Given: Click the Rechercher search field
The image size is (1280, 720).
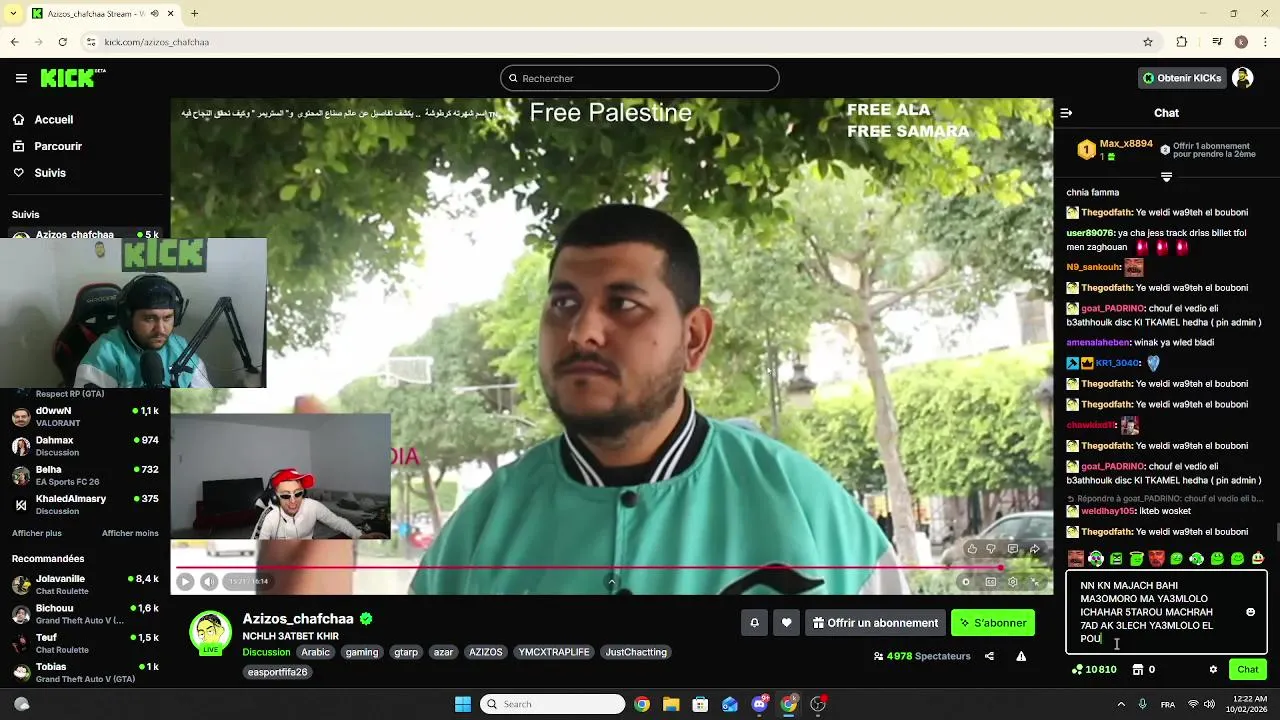Looking at the screenshot, I should pyautogui.click(x=640, y=78).
